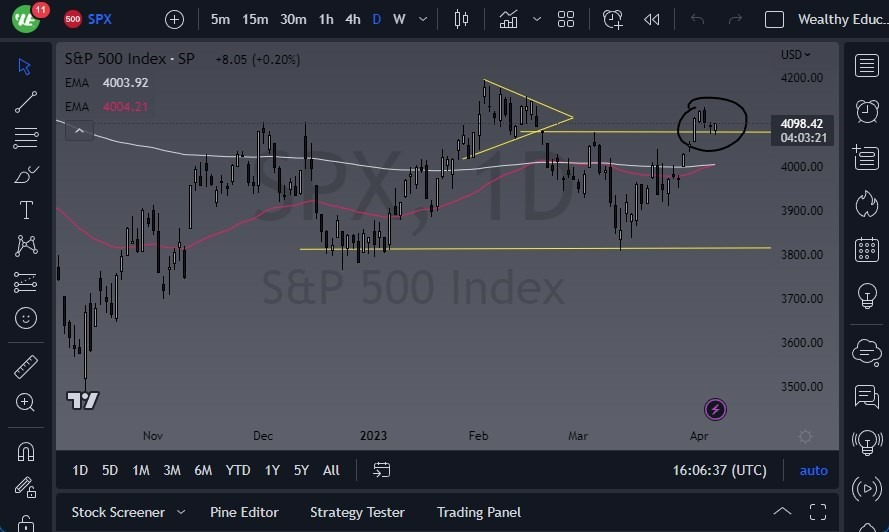Screen dimensions: 889x532
Task: Select the trend line drawing tool
Action: click(26, 102)
